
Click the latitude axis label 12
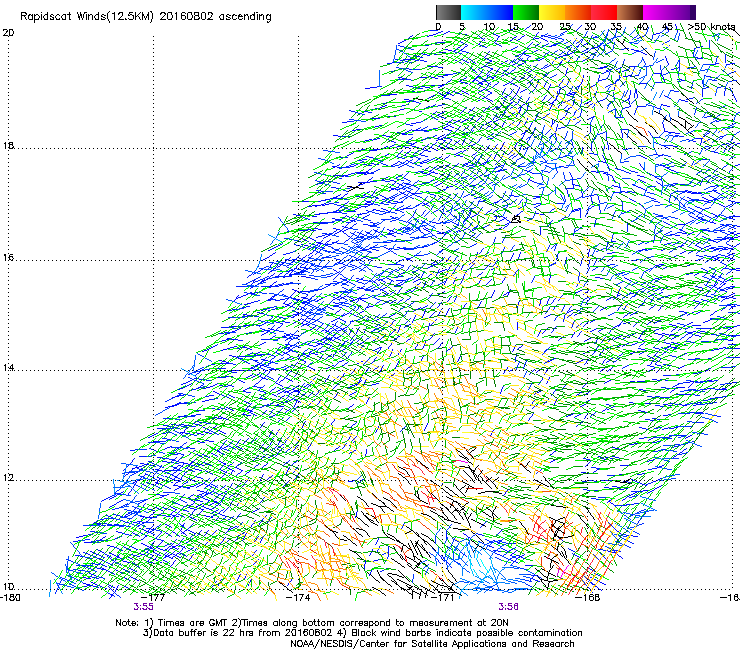coord(8,478)
